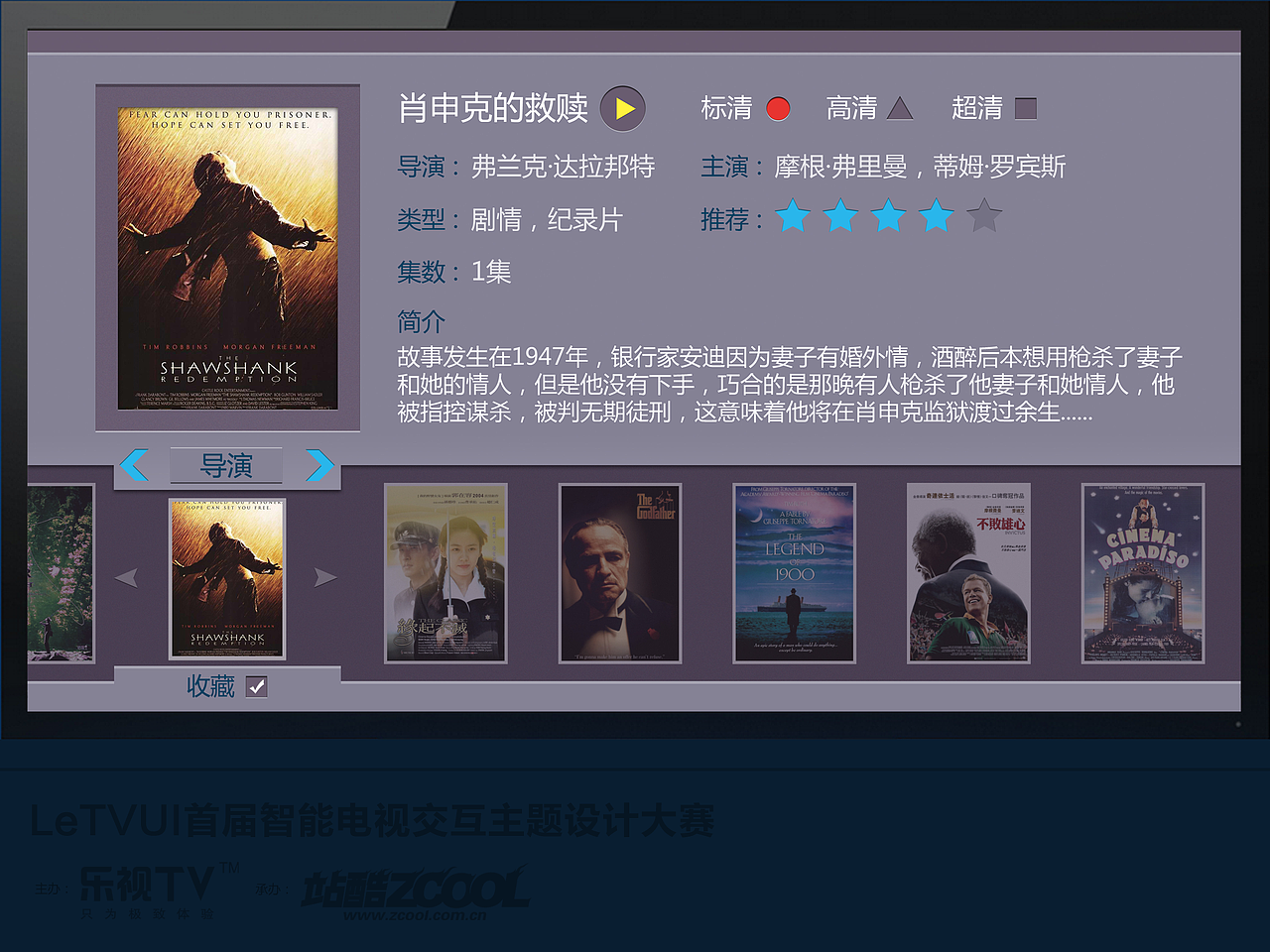
Task: Open director 弗兰克·达拉邦特 page
Action: pos(565,168)
